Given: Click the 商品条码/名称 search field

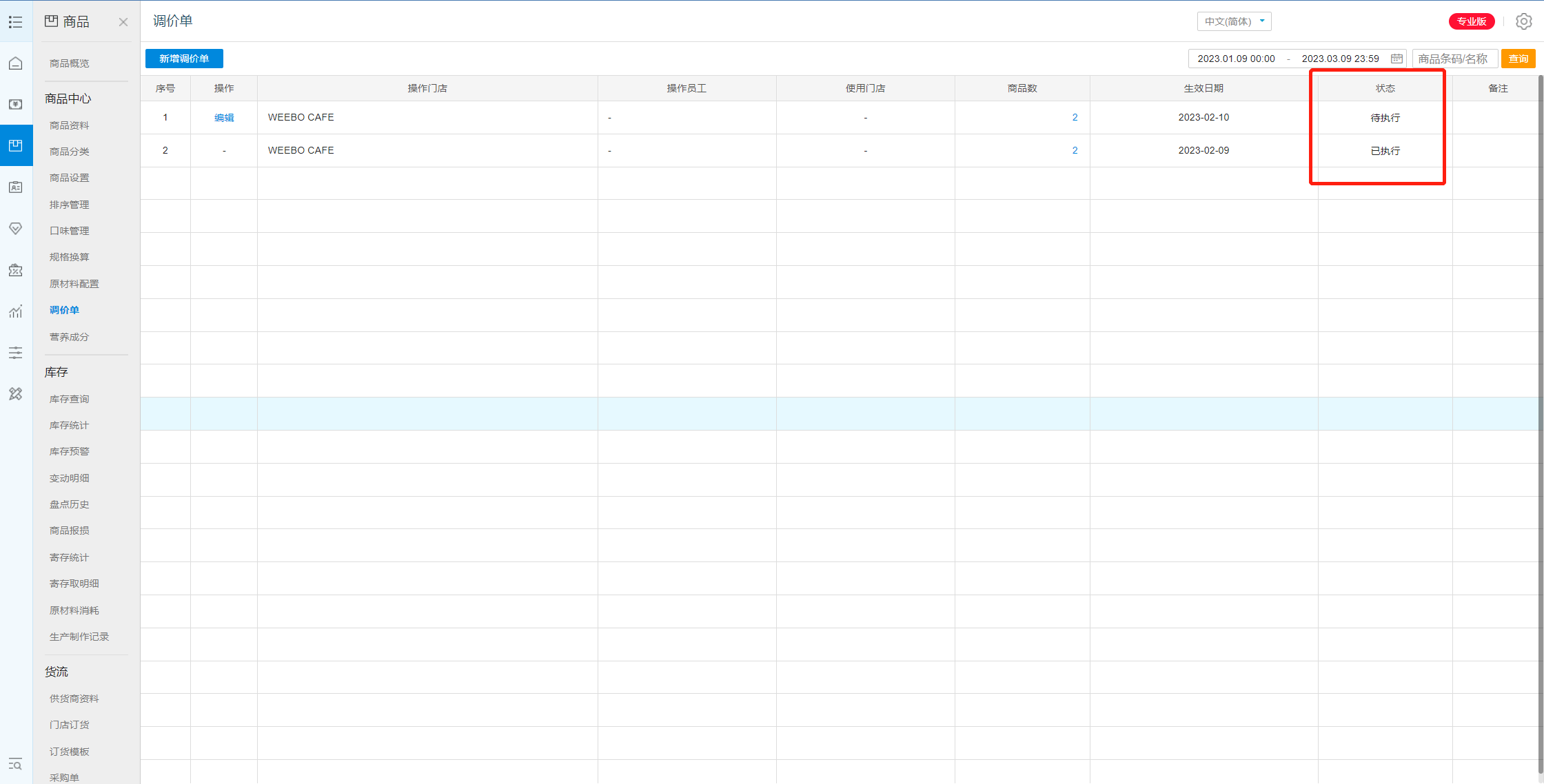Looking at the screenshot, I should click(x=1454, y=59).
